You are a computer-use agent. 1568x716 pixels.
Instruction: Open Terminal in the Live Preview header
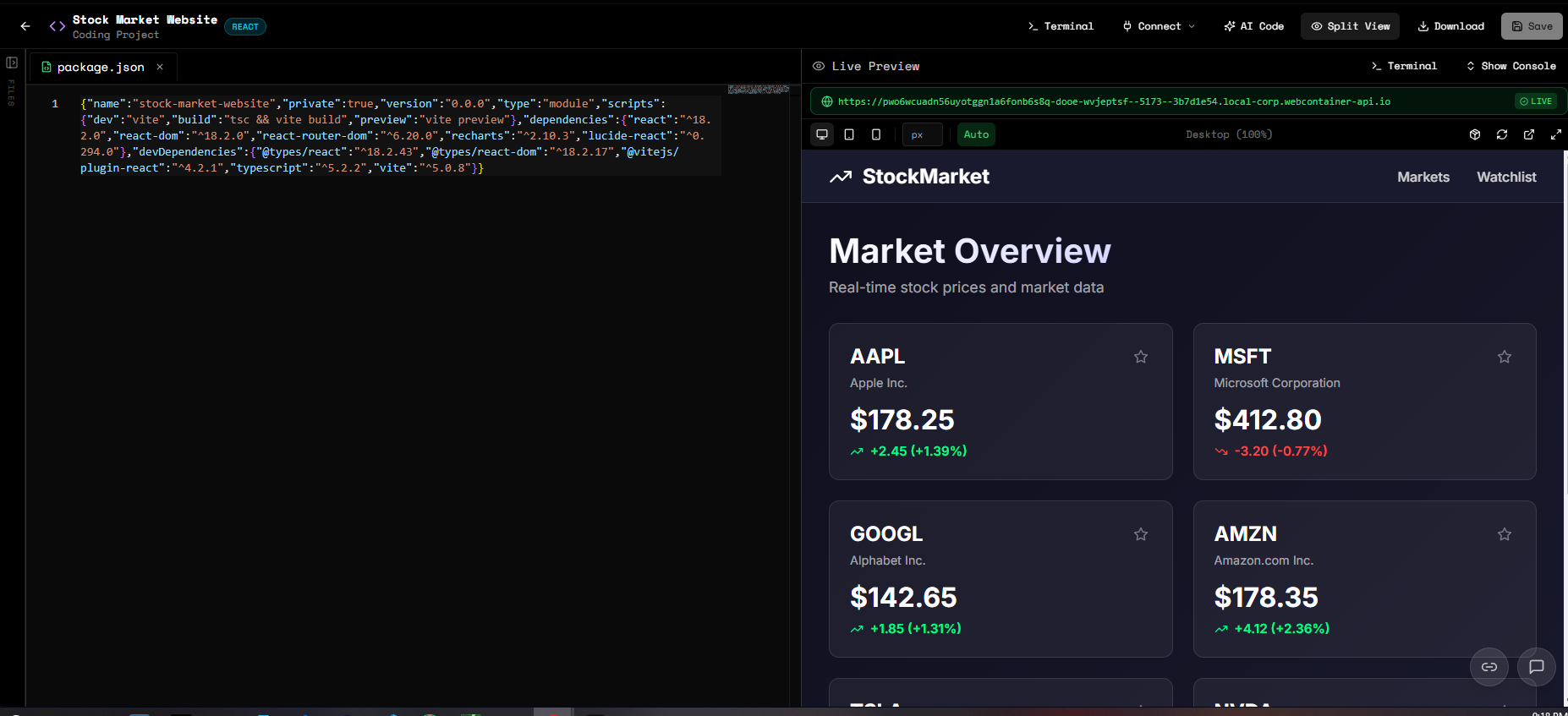tap(1404, 66)
